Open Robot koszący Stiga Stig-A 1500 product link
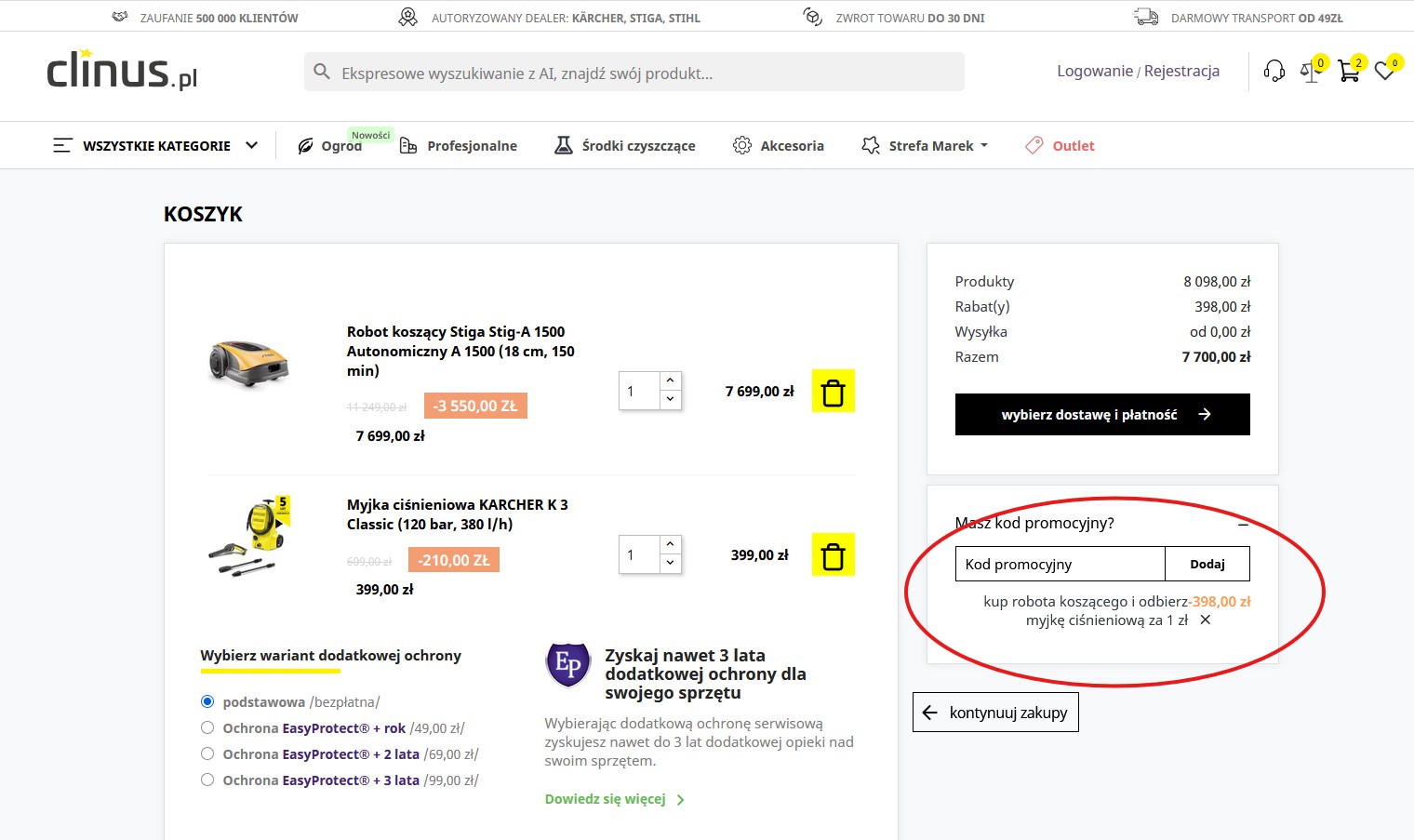 pyautogui.click(x=460, y=351)
